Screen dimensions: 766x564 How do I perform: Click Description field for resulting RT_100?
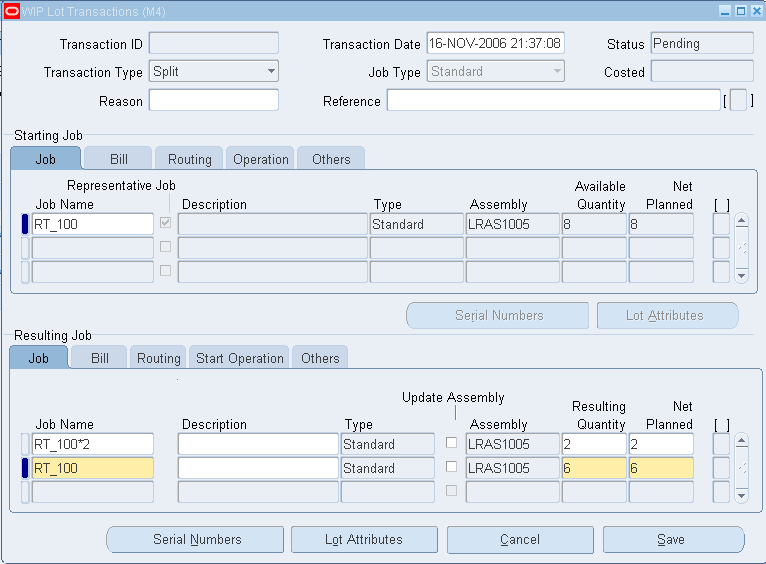(x=258, y=468)
